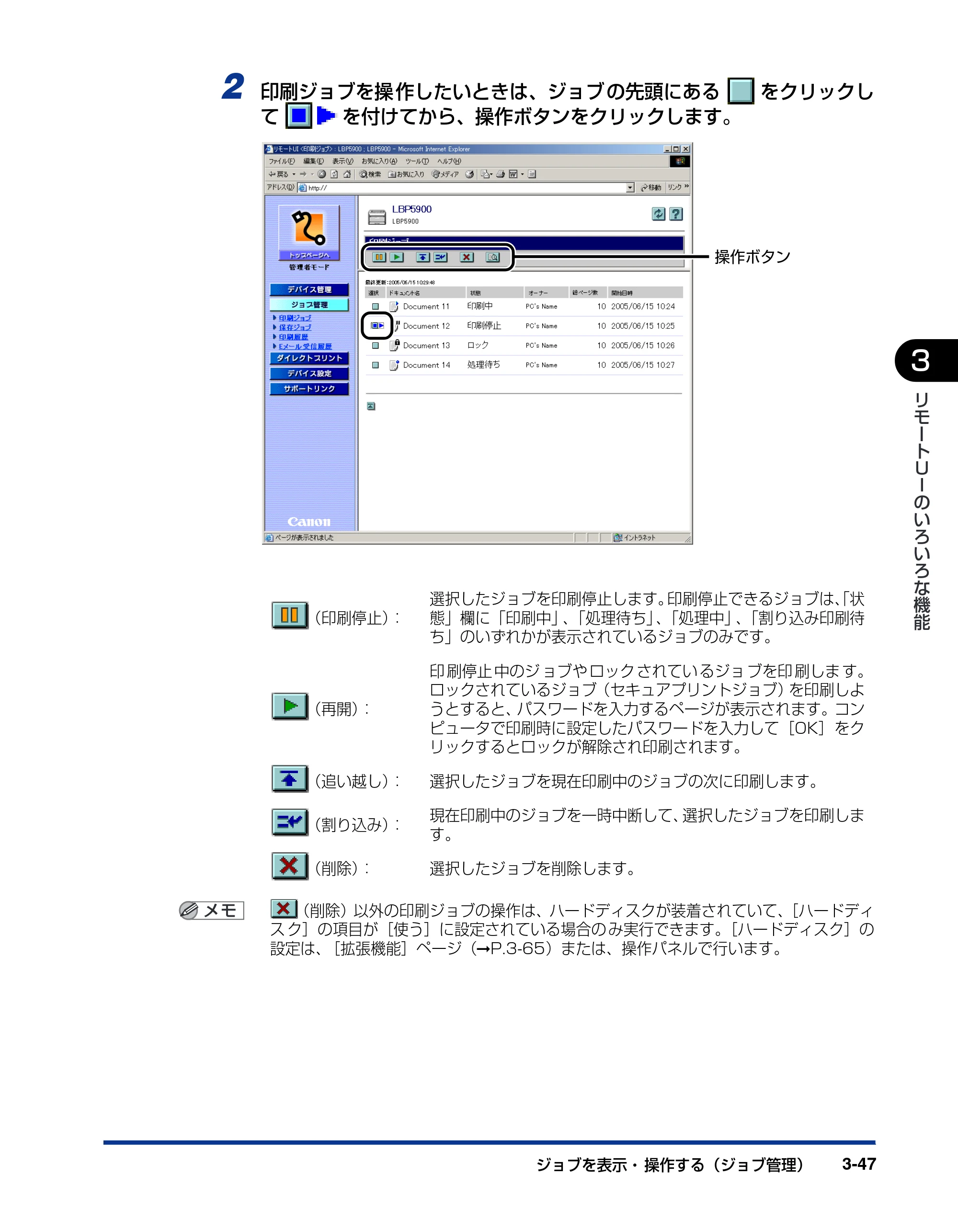Click the ジョブ管理 sidebar button
The image size is (958, 1232).
tap(309, 305)
